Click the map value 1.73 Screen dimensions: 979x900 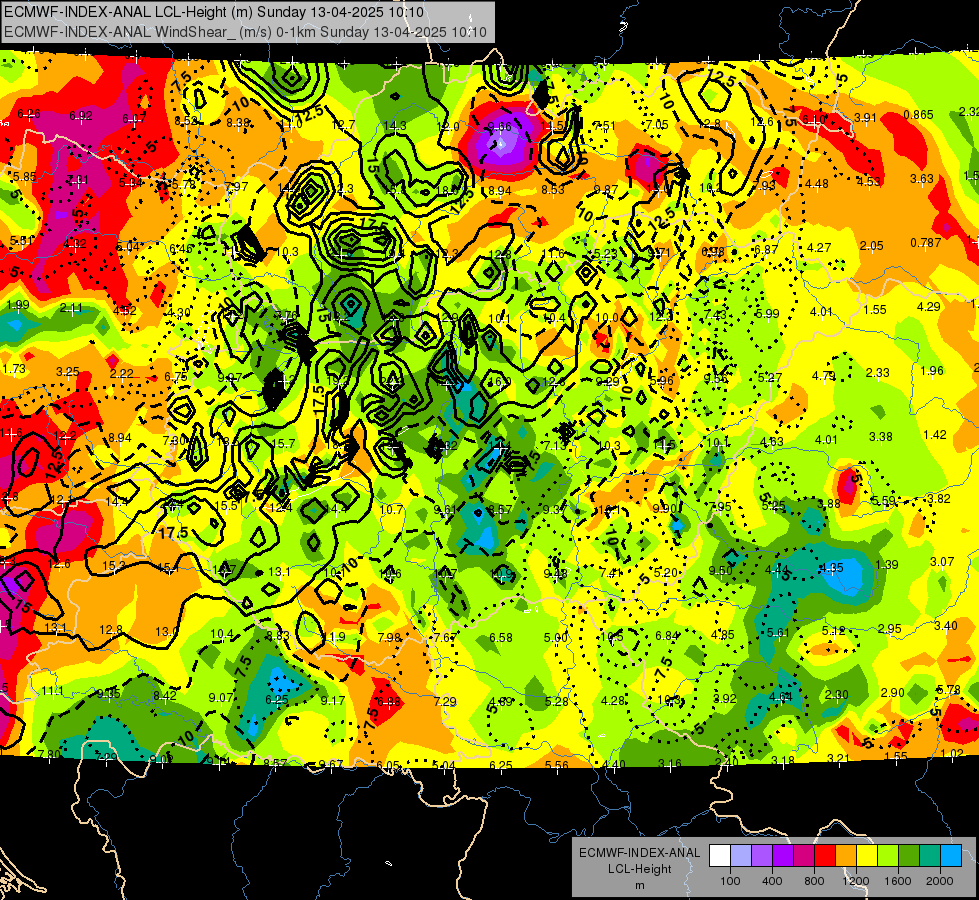click(x=14, y=368)
